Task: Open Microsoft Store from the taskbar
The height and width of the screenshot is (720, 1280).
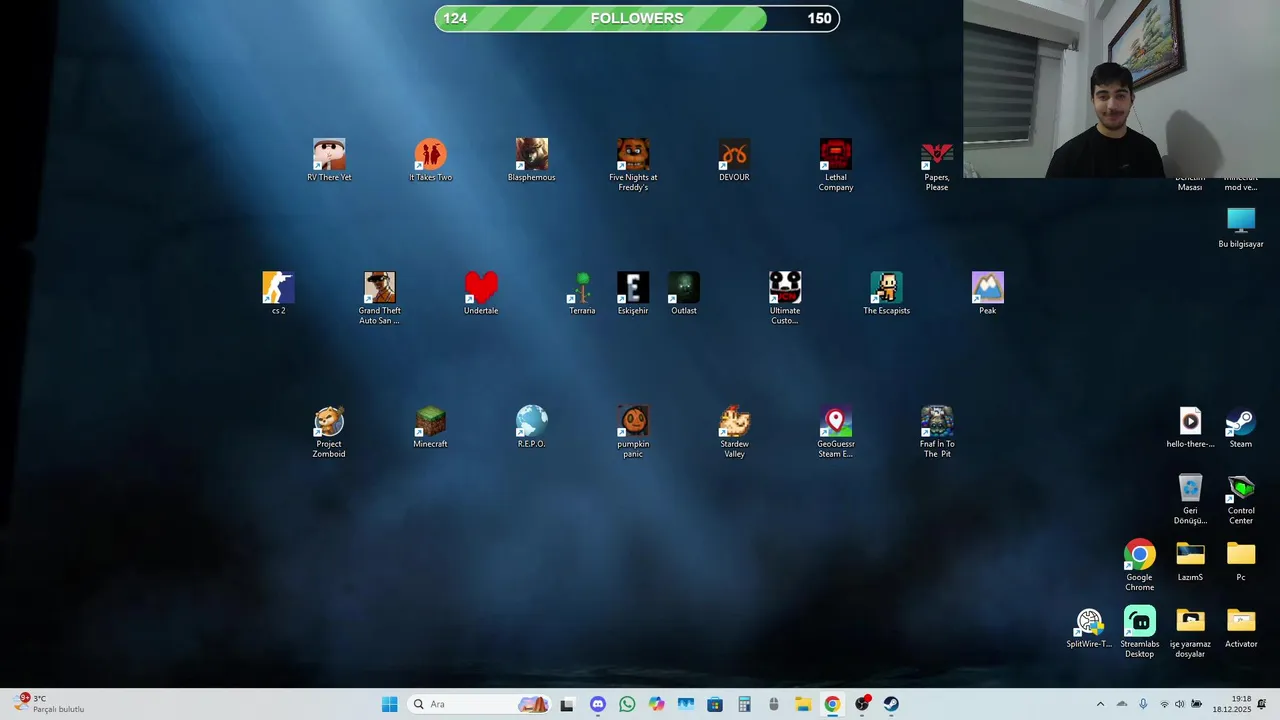Action: (x=715, y=704)
